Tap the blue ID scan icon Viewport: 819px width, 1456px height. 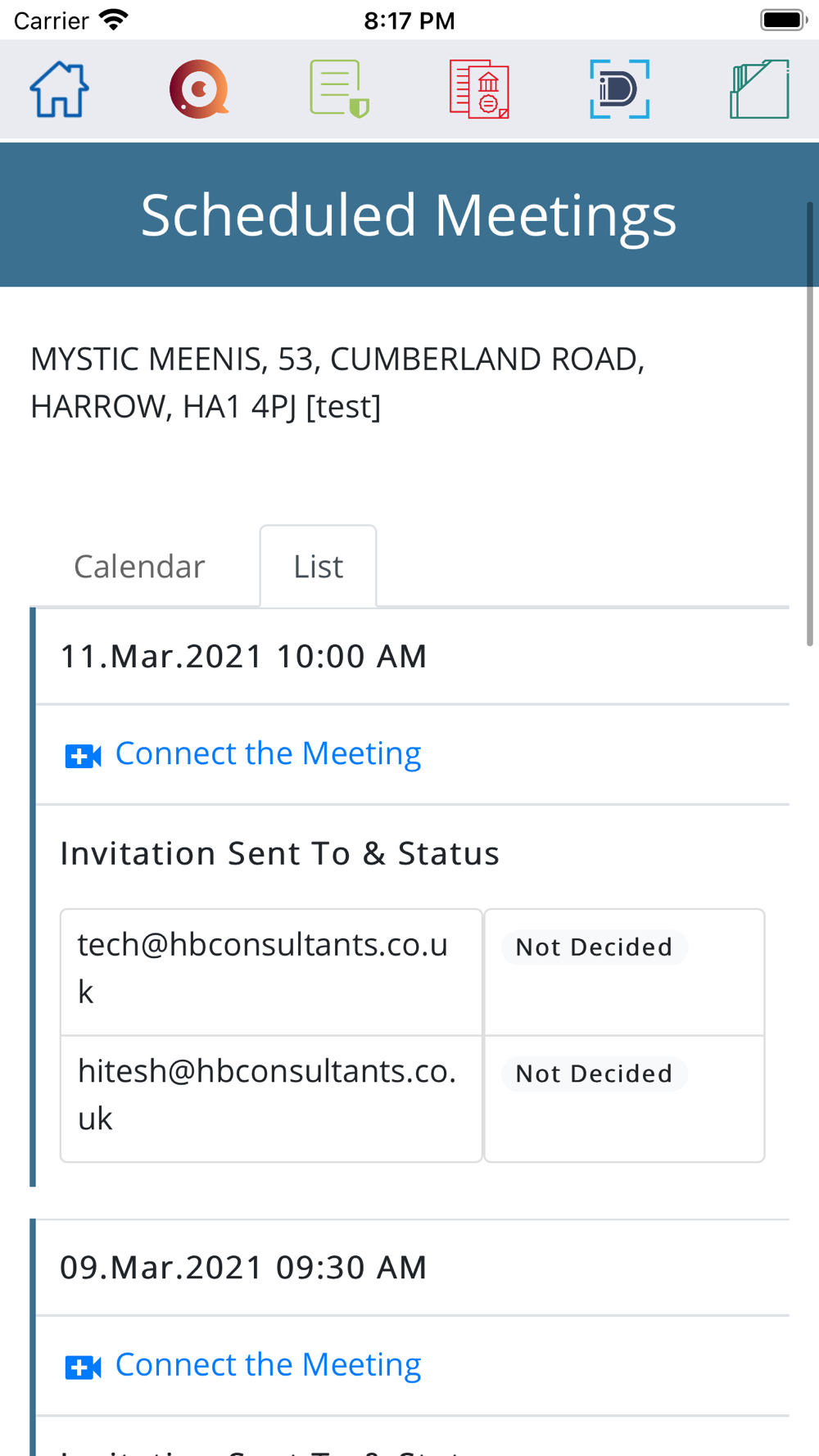point(619,89)
